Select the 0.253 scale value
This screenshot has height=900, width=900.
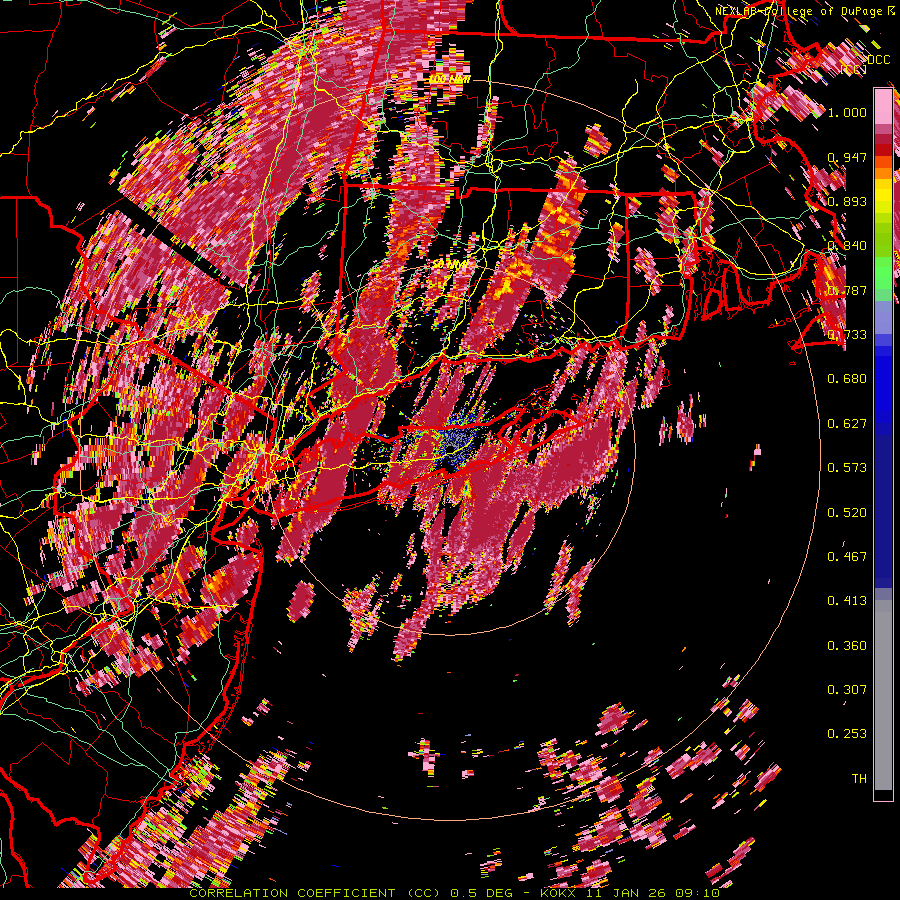click(x=847, y=734)
